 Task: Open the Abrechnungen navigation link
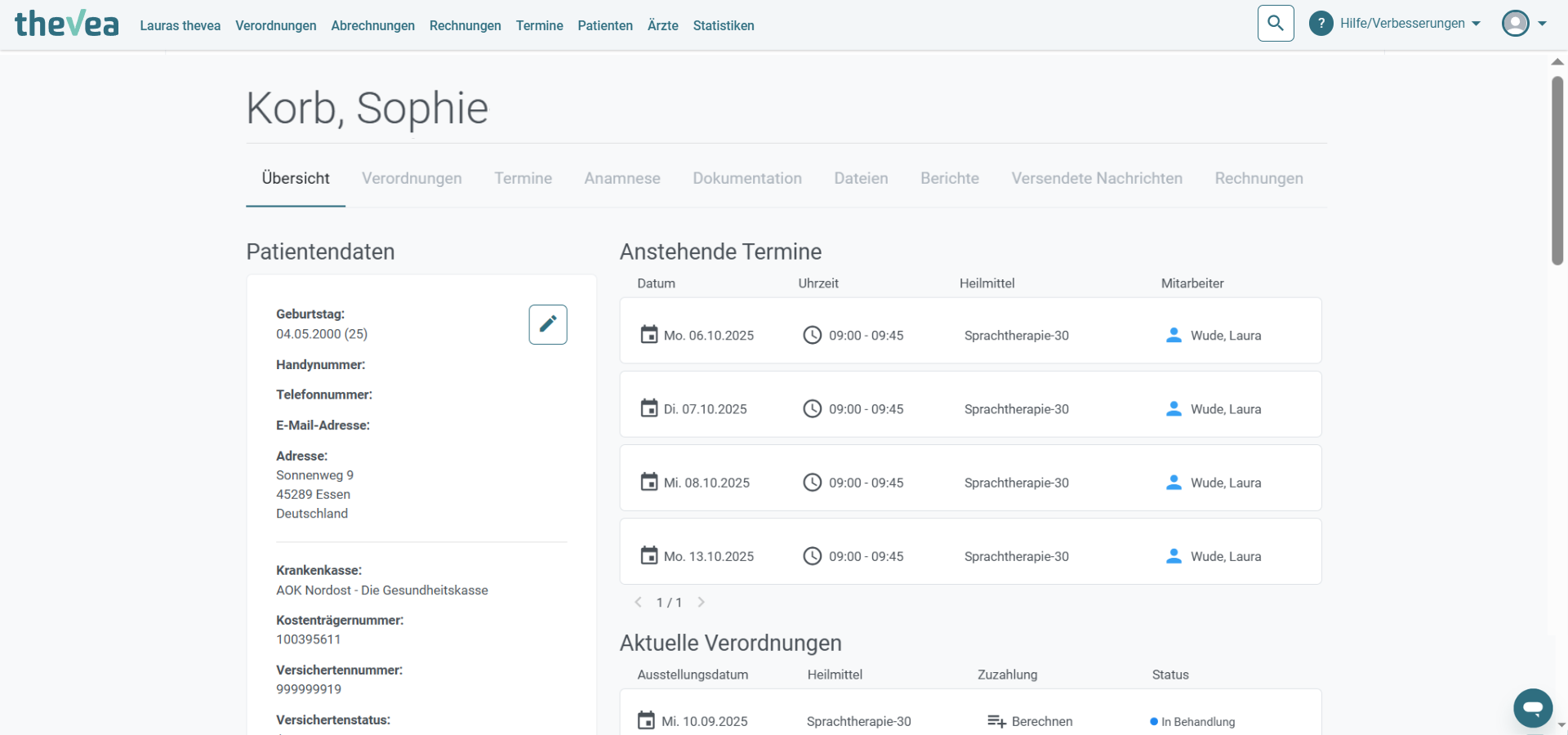[372, 25]
